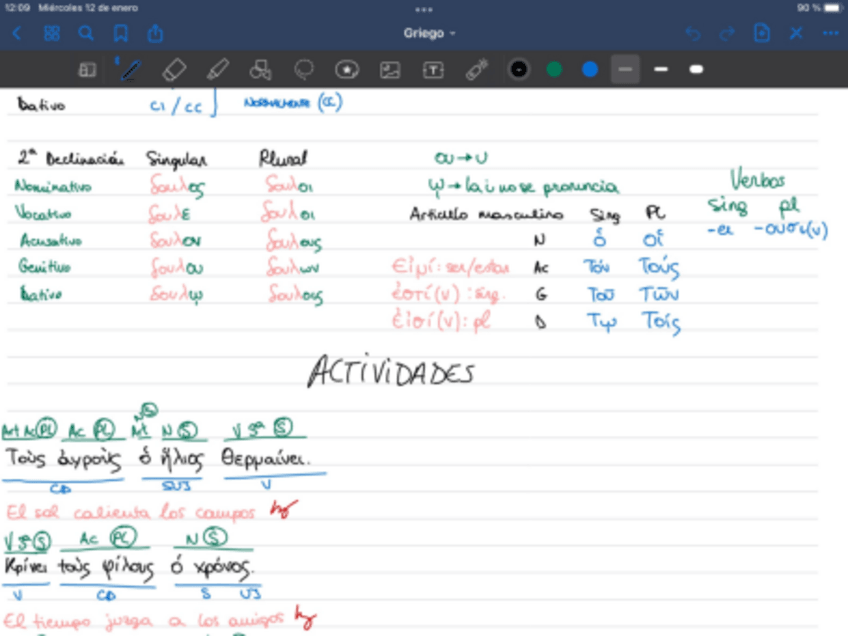Bookmark the current page

[121, 34]
